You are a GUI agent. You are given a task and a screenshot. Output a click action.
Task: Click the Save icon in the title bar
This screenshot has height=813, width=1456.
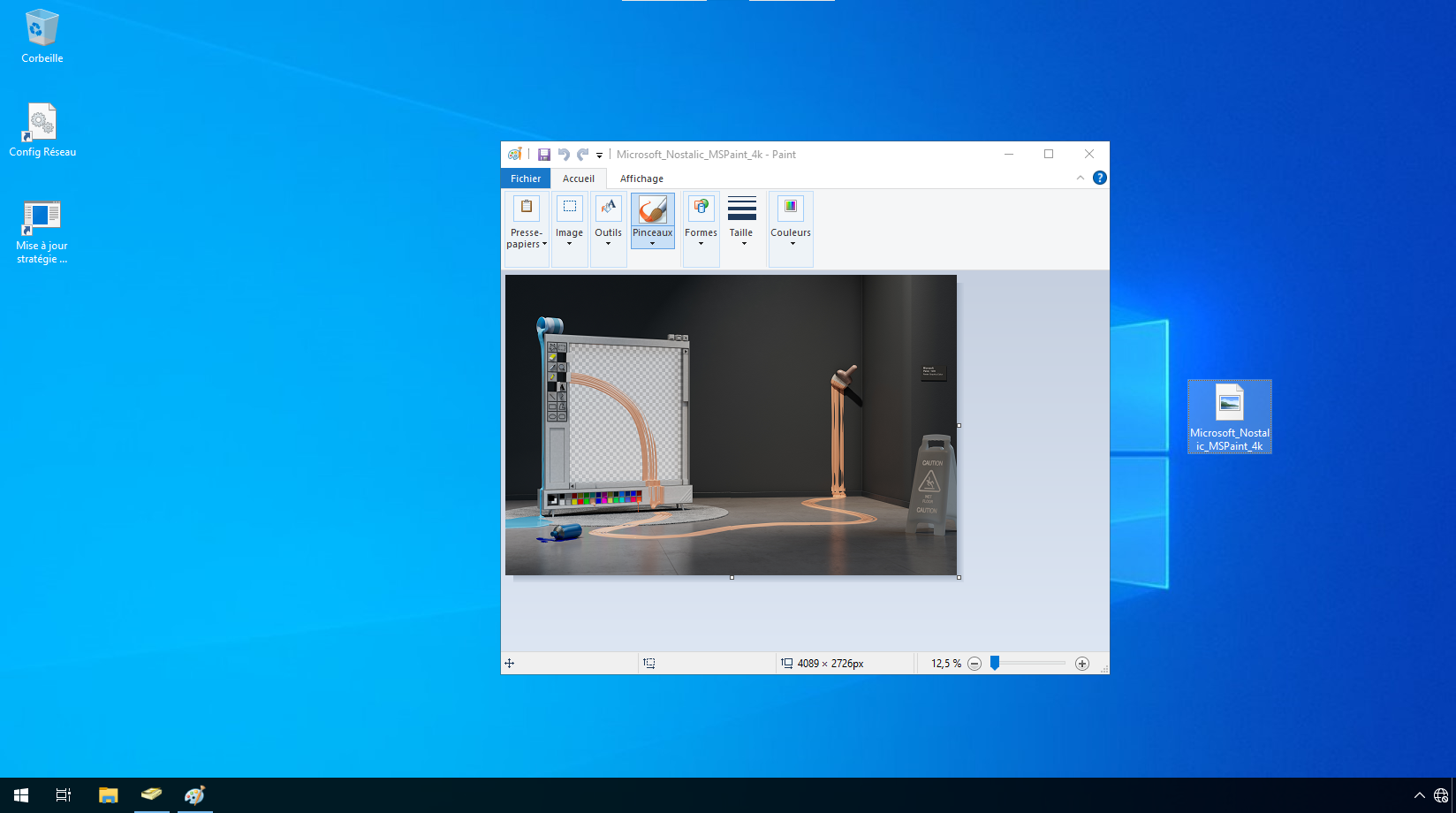pos(544,155)
